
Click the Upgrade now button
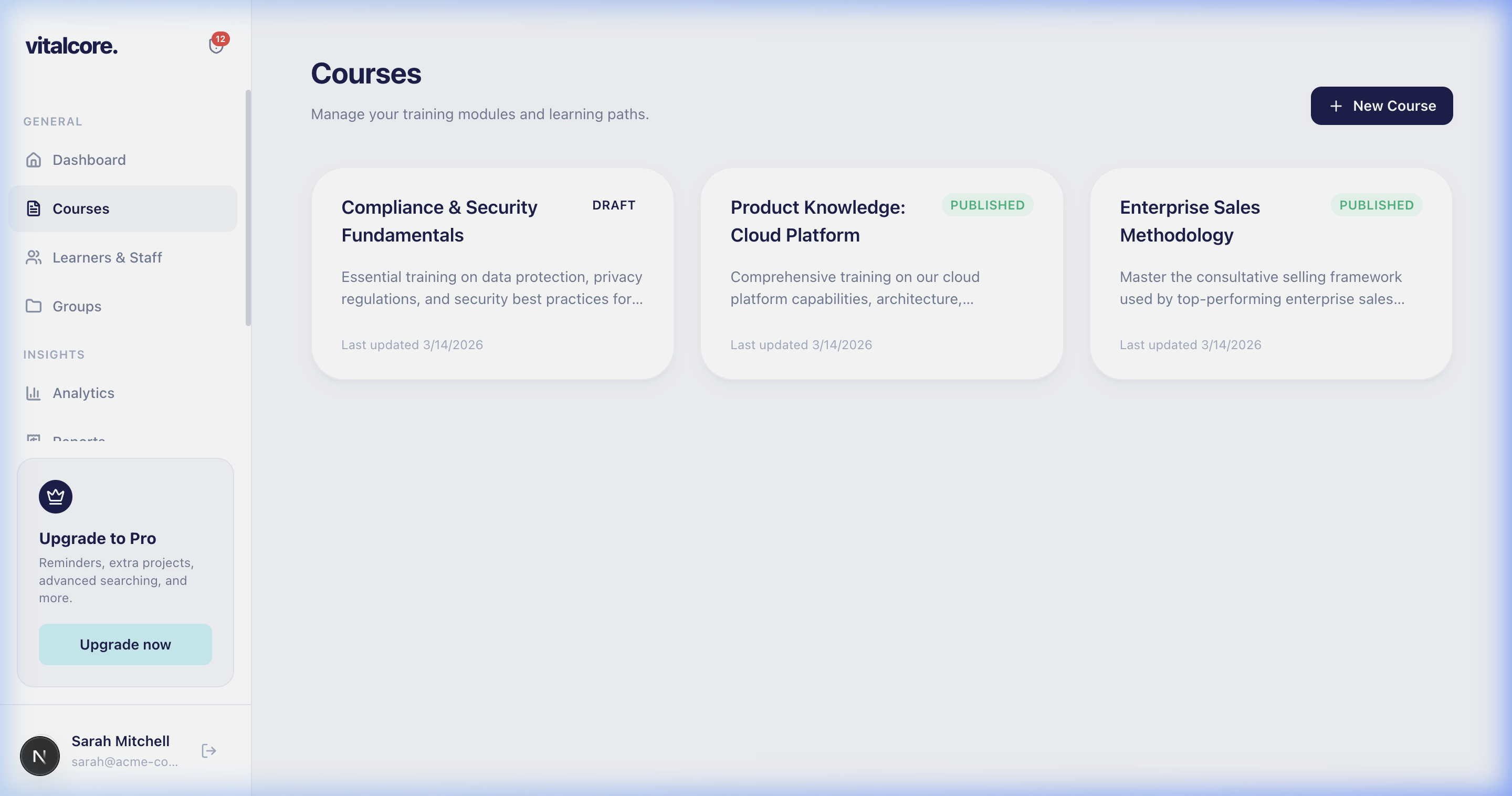pyautogui.click(x=125, y=644)
